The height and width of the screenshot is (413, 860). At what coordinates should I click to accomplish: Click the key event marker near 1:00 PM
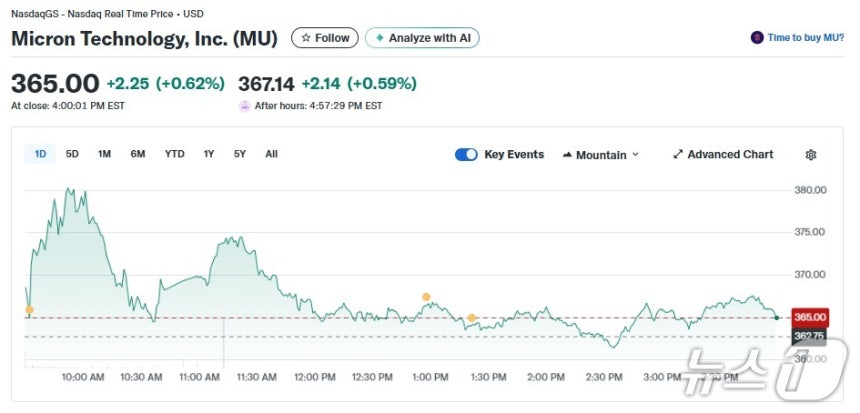[x=426, y=297]
